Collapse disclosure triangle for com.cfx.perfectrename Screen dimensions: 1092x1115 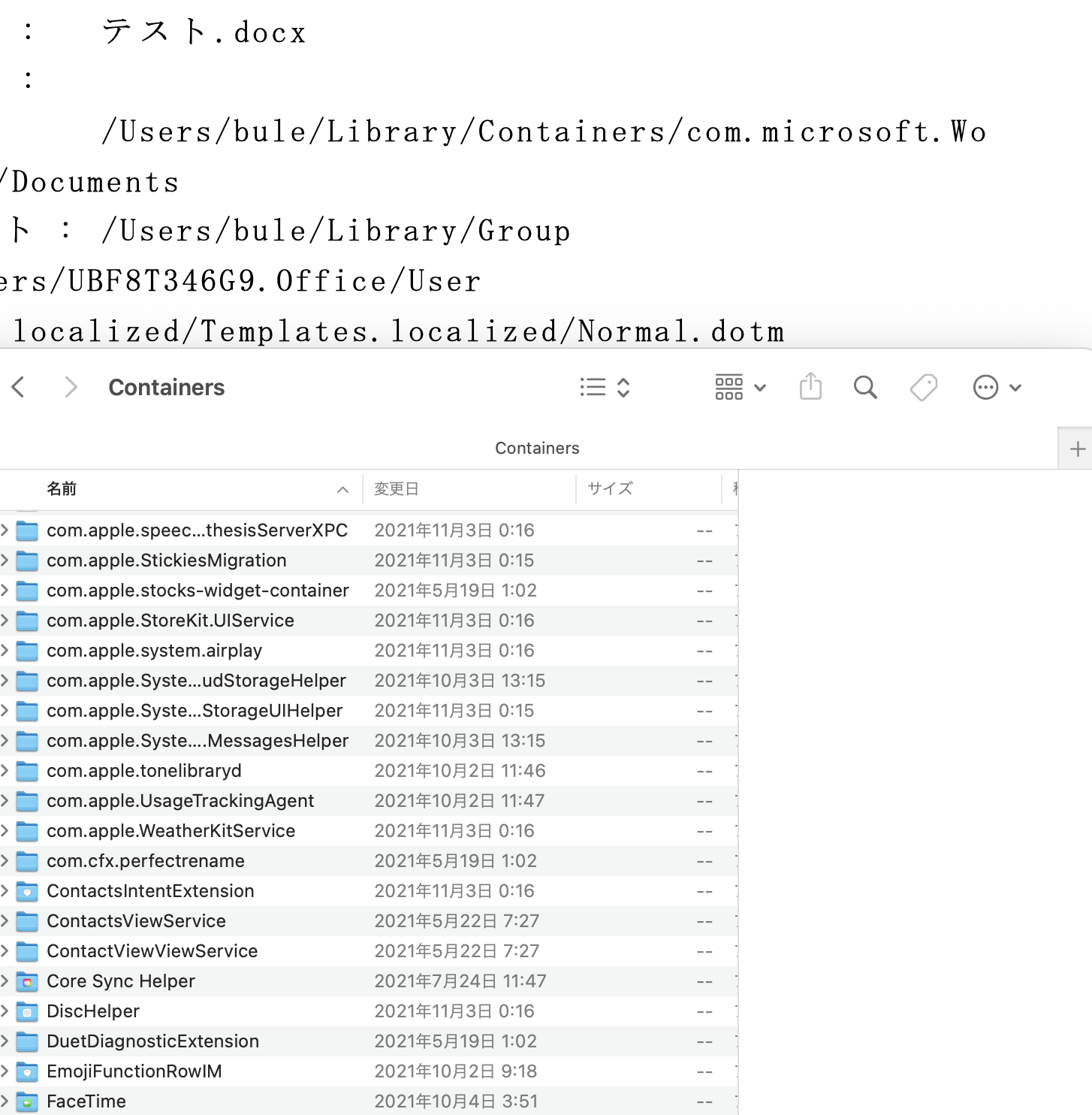pyautogui.click(x=5, y=861)
